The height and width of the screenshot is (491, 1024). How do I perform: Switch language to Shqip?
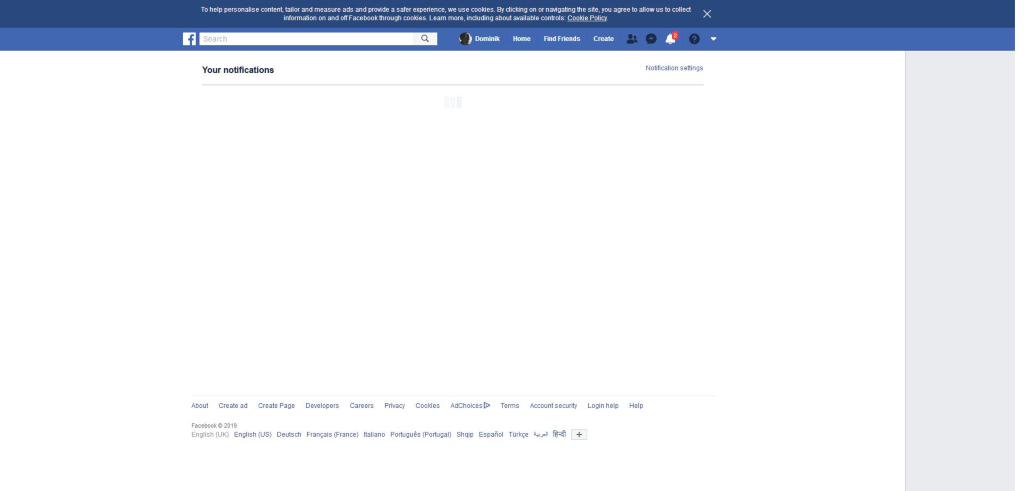465,435
